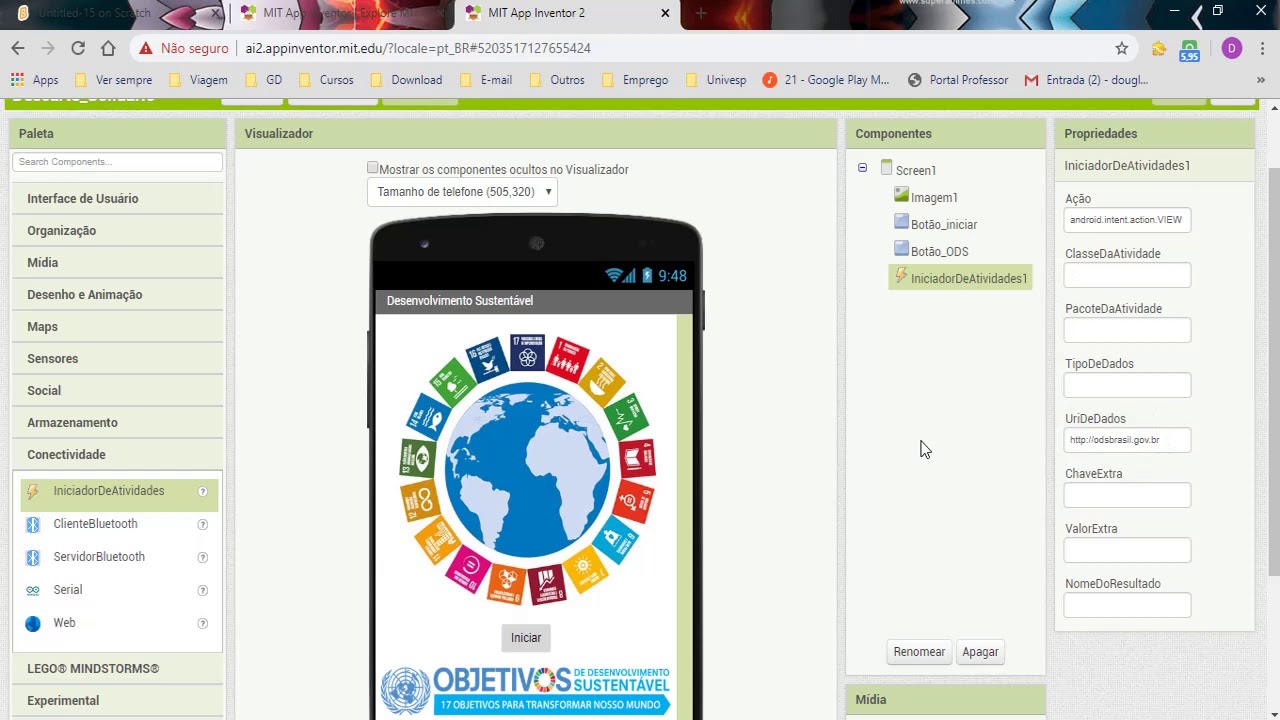This screenshot has height=720, width=1280.
Task: Select the ClienteBluetooth palette component
Action: tap(96, 524)
